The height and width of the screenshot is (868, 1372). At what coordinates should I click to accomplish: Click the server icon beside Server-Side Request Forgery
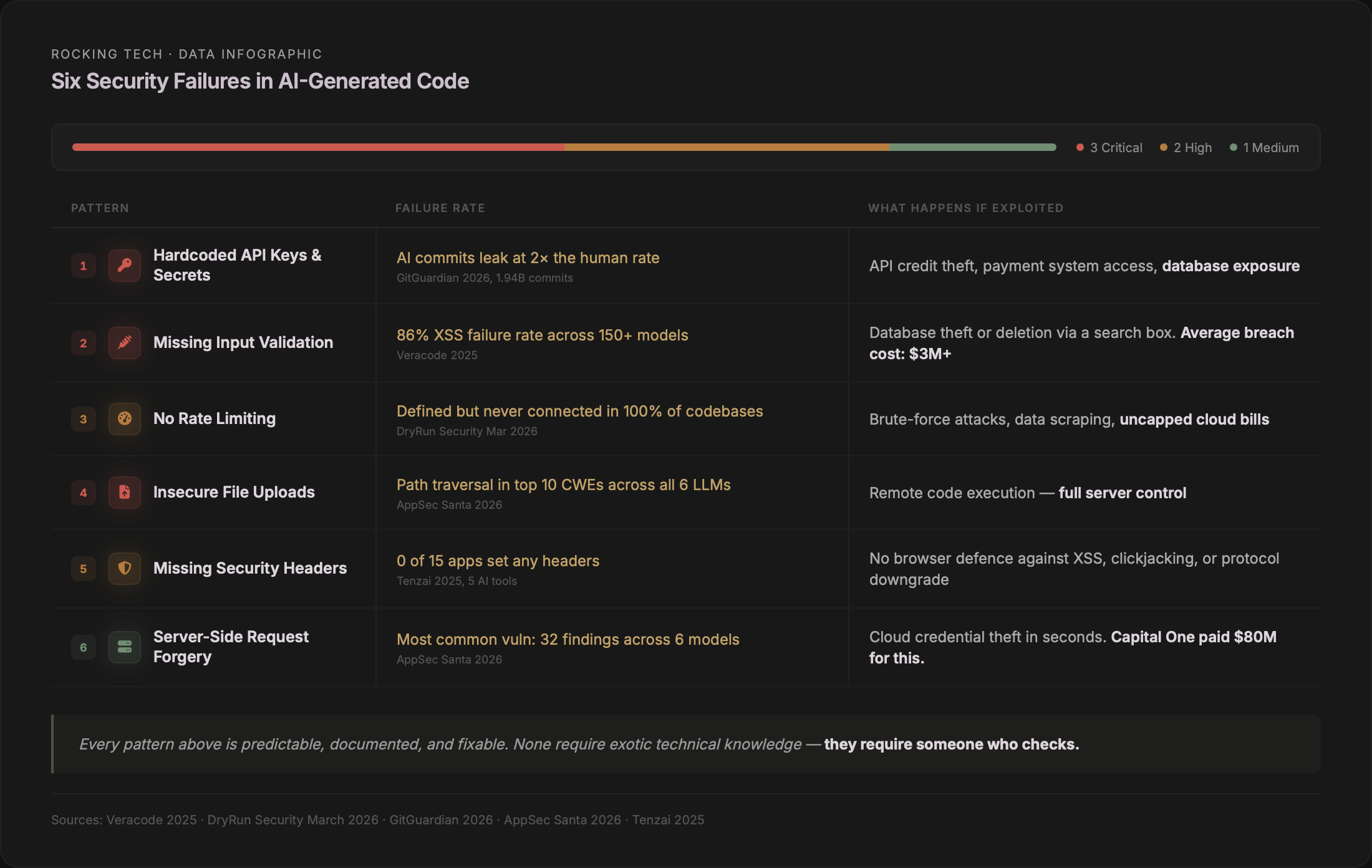pyautogui.click(x=124, y=647)
